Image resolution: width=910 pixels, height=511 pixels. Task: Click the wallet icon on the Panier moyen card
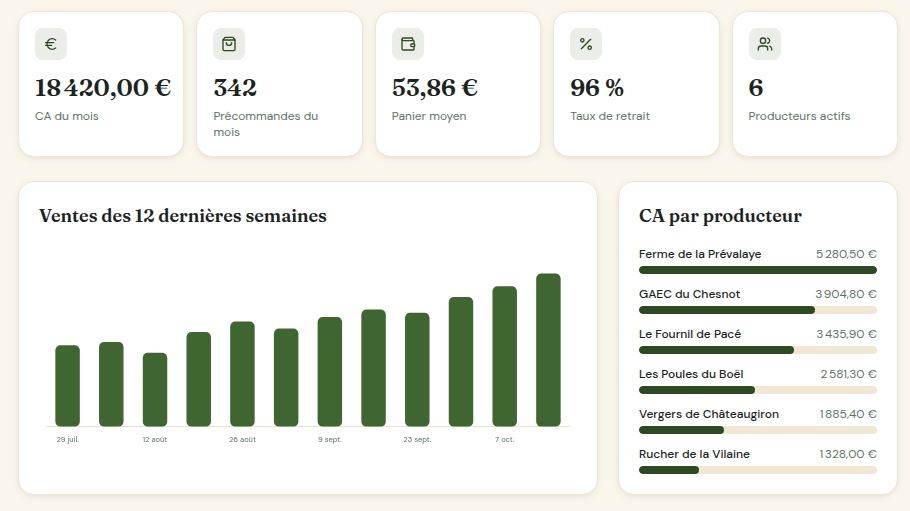pos(408,44)
